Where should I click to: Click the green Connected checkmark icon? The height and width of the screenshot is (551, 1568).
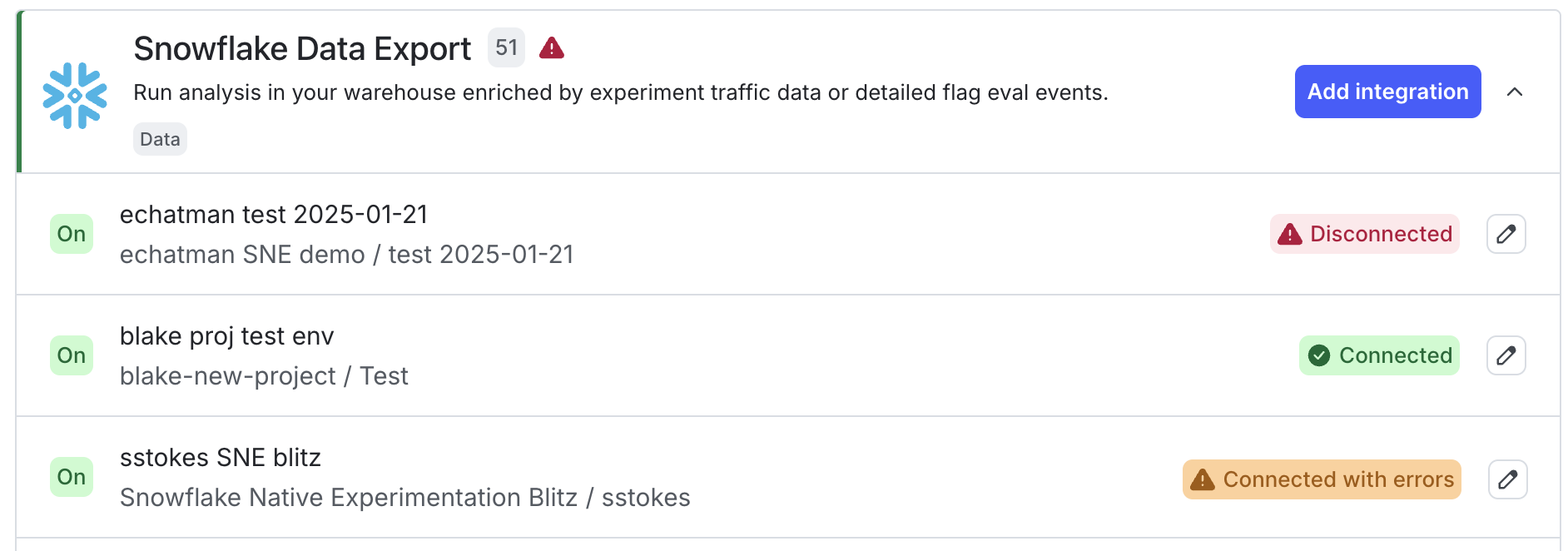pos(1319,355)
